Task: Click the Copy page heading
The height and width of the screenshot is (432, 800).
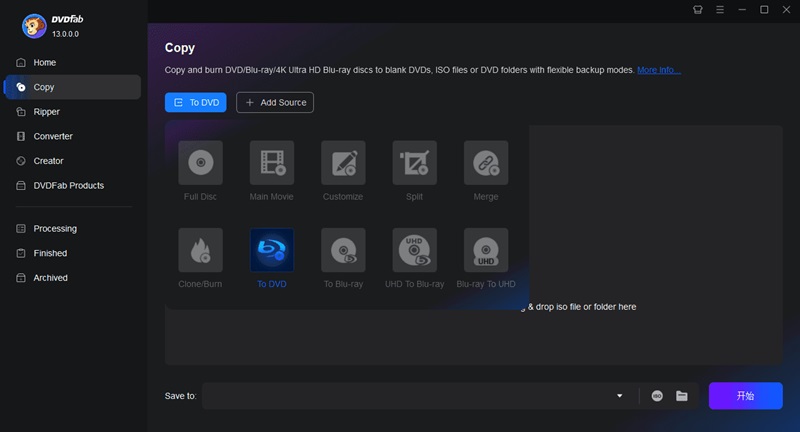Action: (x=180, y=48)
